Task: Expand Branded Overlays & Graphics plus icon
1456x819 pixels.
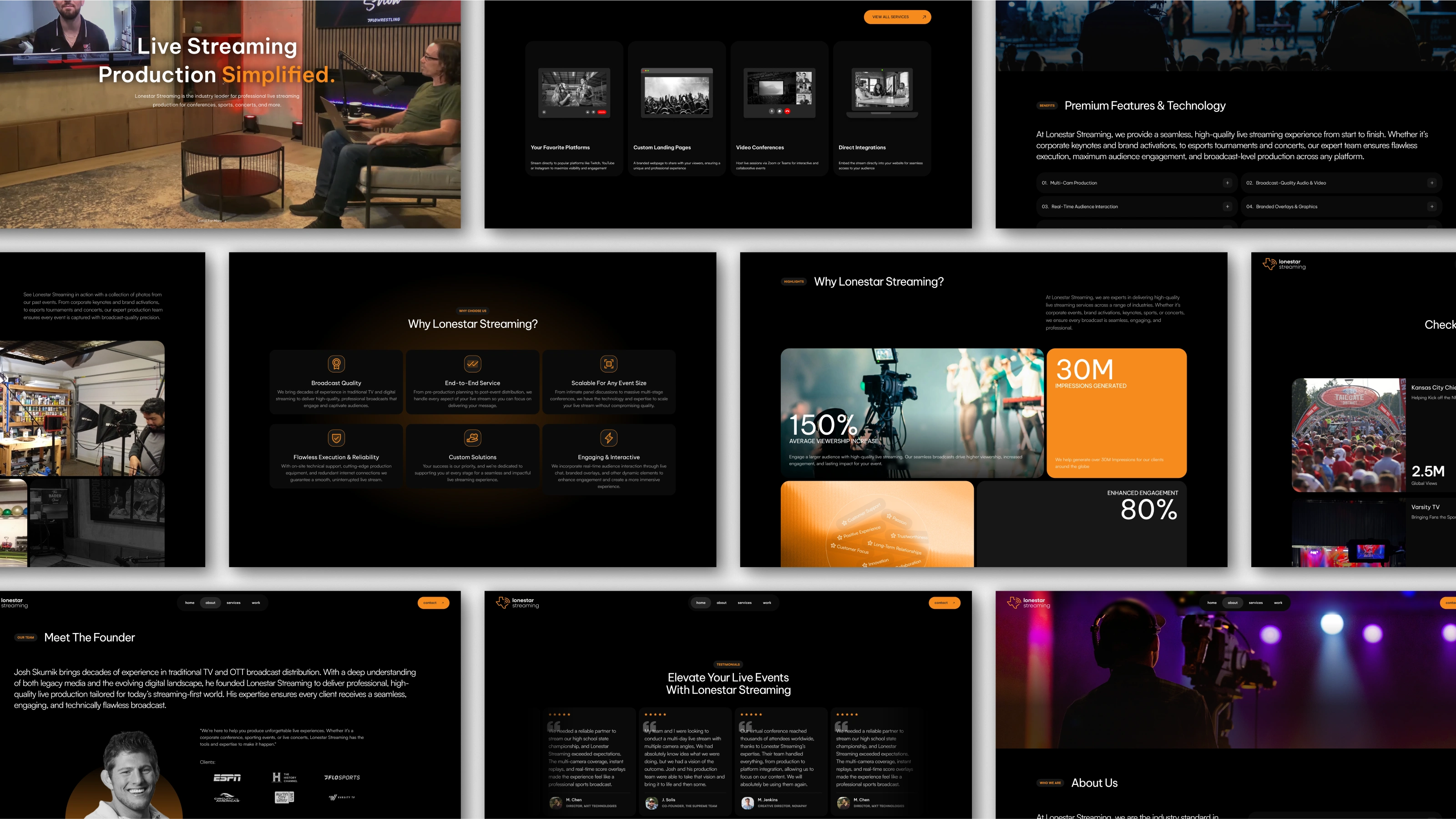Action: tap(1432, 207)
